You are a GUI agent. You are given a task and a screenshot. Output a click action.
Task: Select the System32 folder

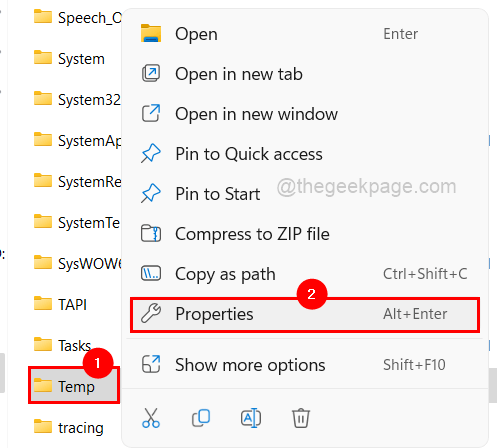pos(77,100)
